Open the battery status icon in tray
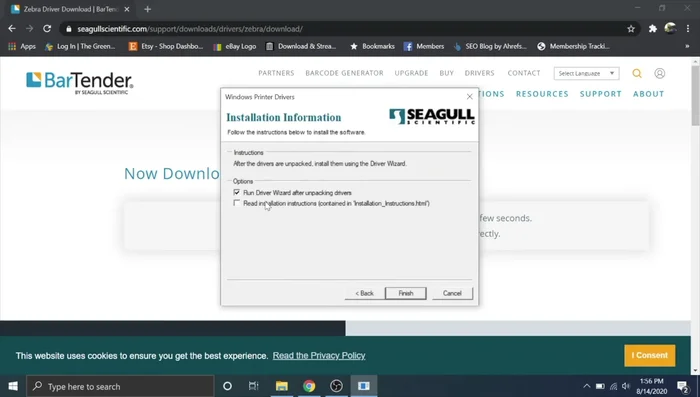 click(x=600, y=386)
